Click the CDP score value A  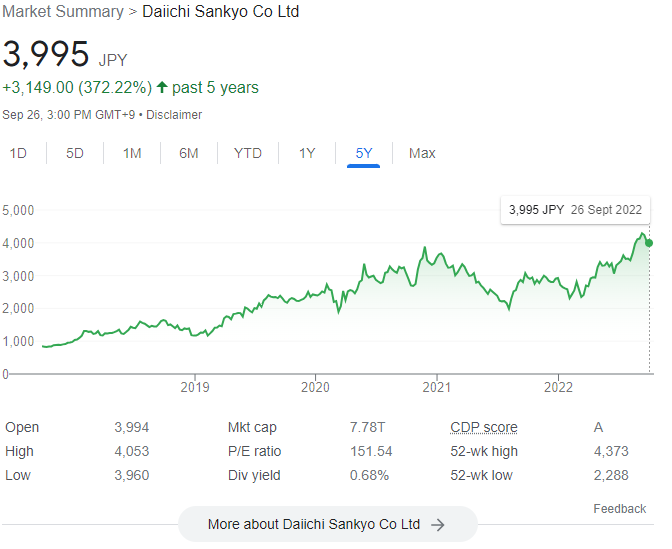click(598, 427)
